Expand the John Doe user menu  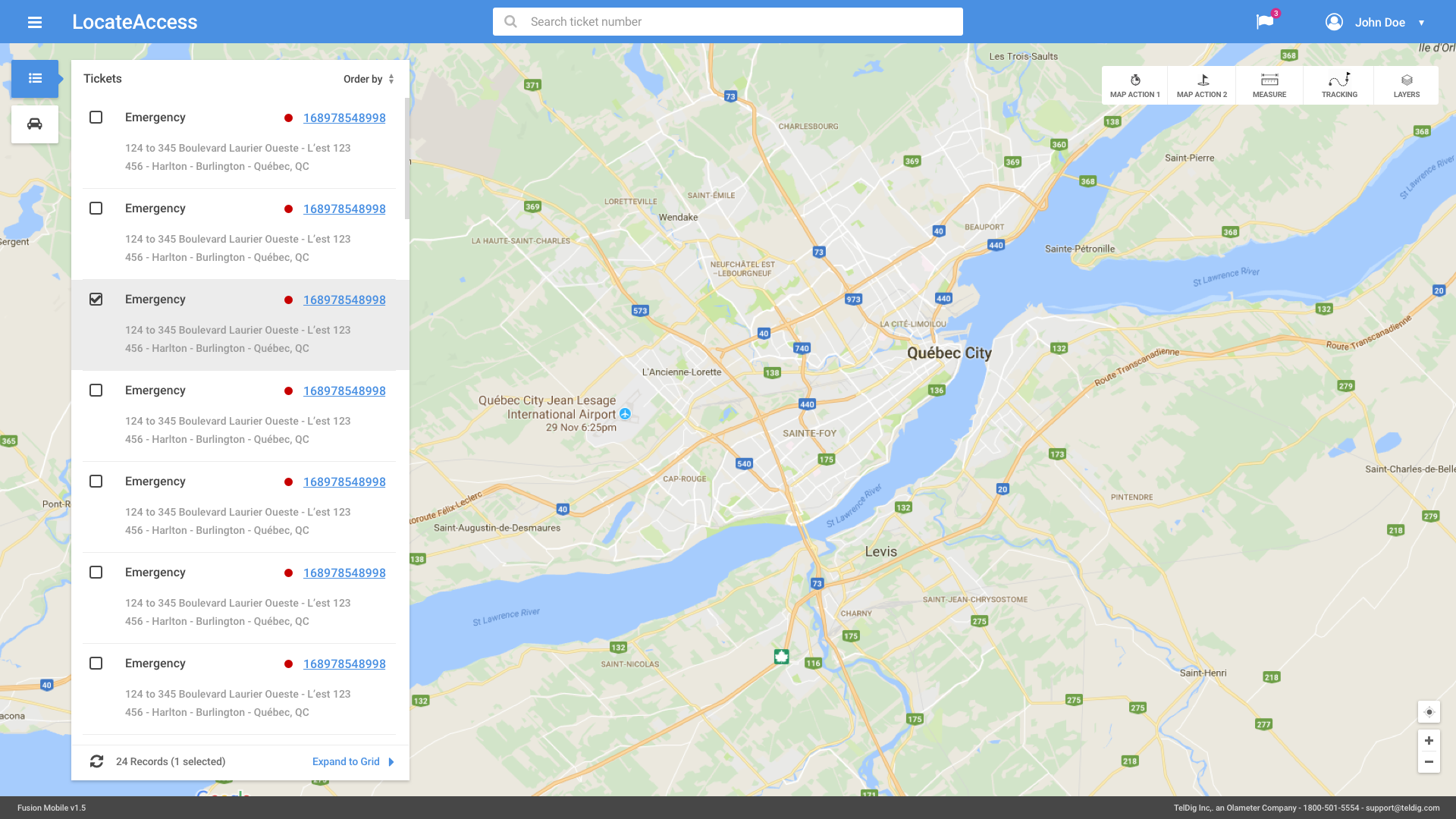tap(1379, 22)
